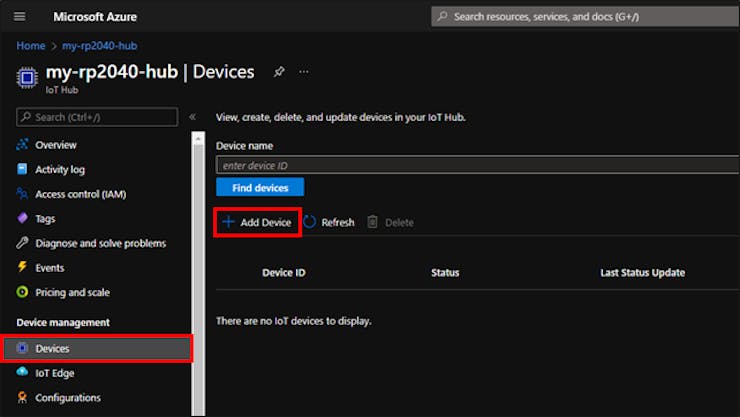Collapse the sidebar with double chevron
Image resolution: width=740 pixels, height=417 pixels.
(193, 117)
